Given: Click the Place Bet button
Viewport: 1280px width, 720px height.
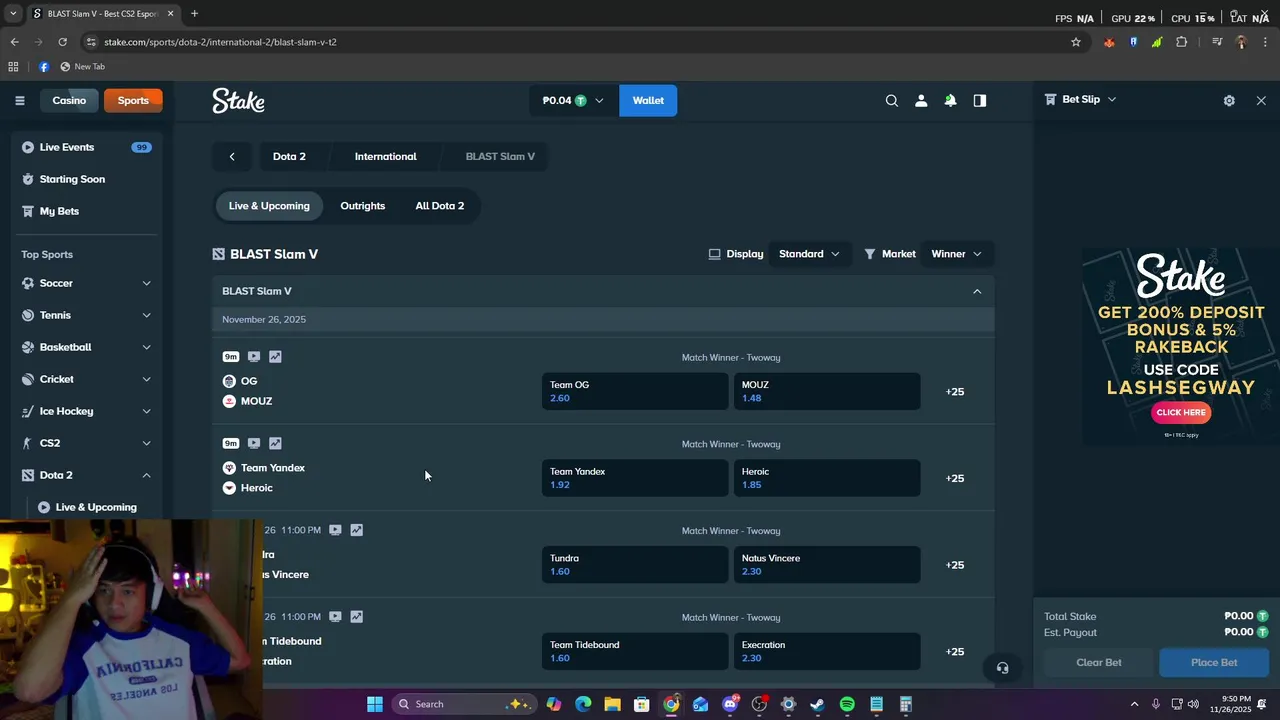Looking at the screenshot, I should 1214,662.
